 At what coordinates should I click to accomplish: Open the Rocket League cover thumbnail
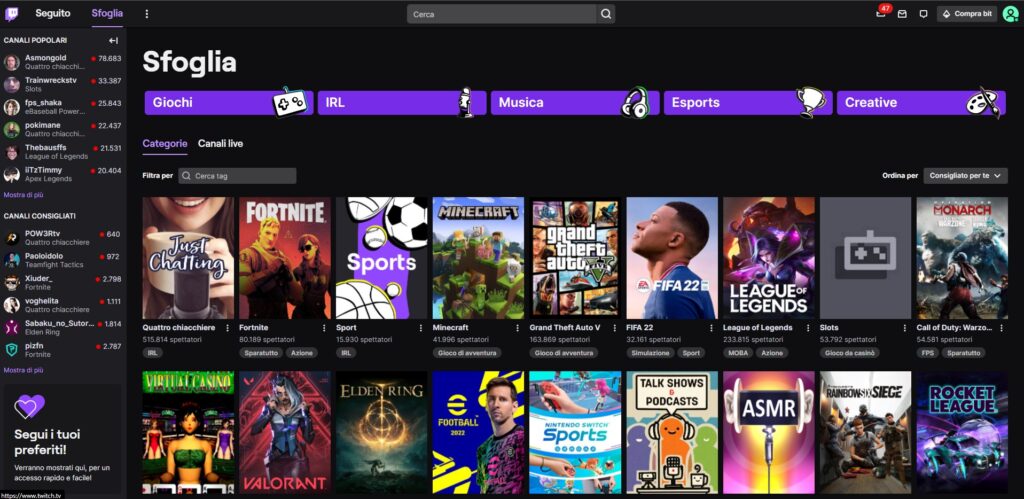(962, 432)
